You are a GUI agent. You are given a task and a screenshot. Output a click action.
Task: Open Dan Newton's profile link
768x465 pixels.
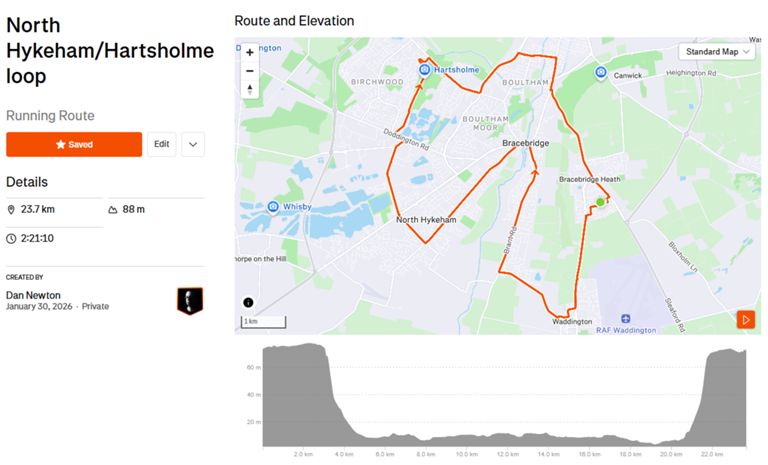33,295
